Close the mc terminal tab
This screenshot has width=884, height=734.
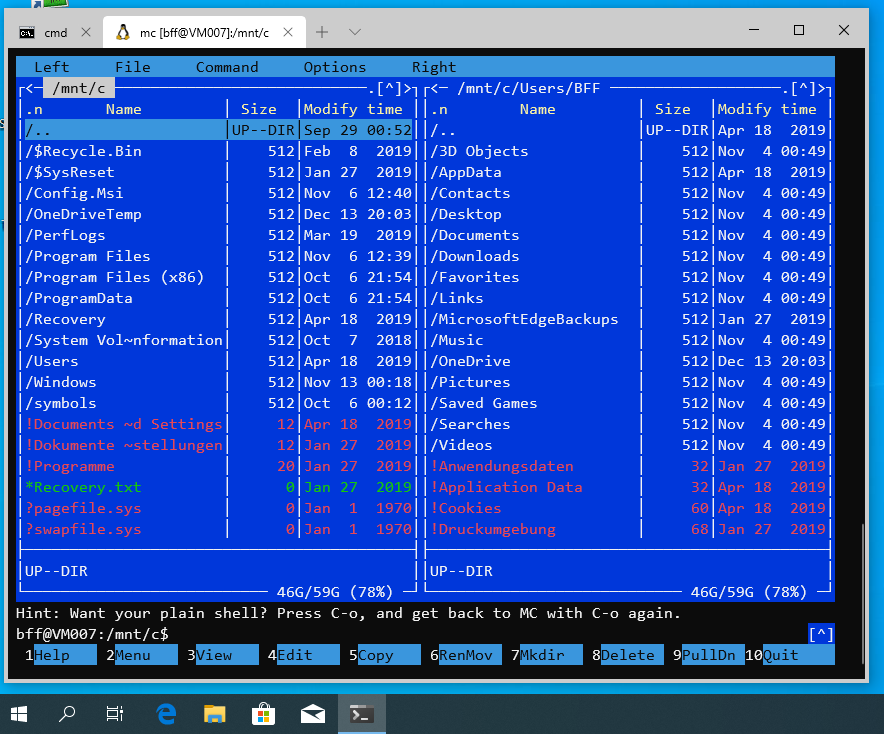click(x=288, y=32)
